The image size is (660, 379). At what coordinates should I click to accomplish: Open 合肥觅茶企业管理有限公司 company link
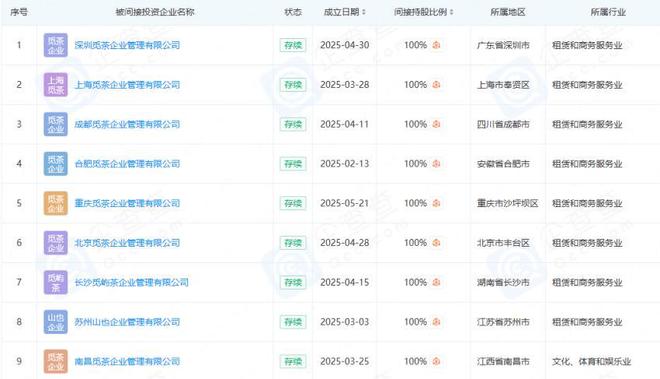tap(127, 164)
